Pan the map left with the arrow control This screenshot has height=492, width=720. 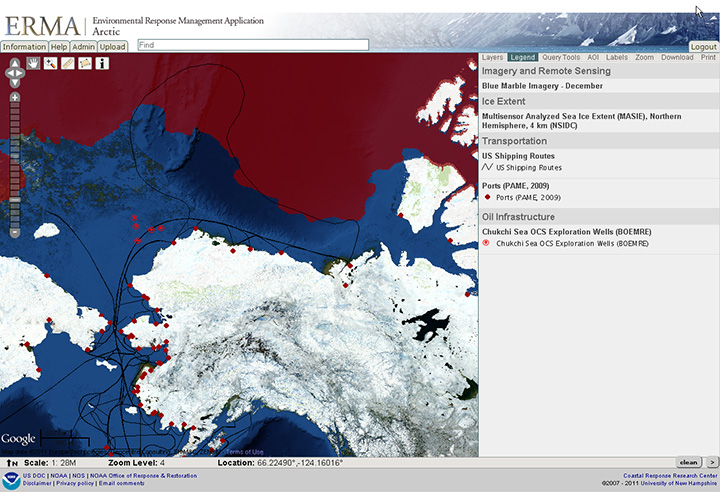(9, 73)
